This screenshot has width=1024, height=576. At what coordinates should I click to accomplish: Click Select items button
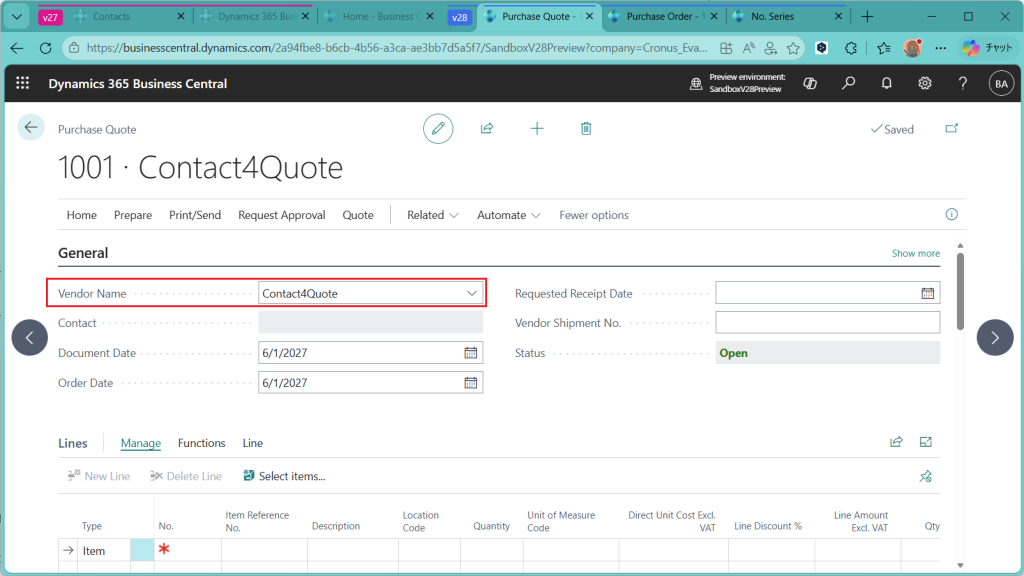pyautogui.click(x=285, y=476)
